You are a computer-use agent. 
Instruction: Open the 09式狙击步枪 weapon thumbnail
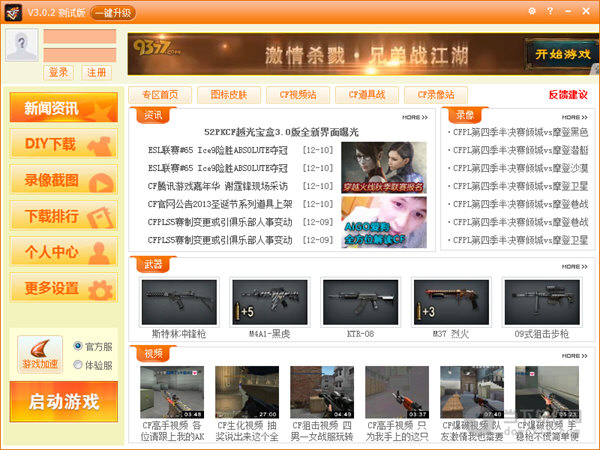tap(542, 302)
